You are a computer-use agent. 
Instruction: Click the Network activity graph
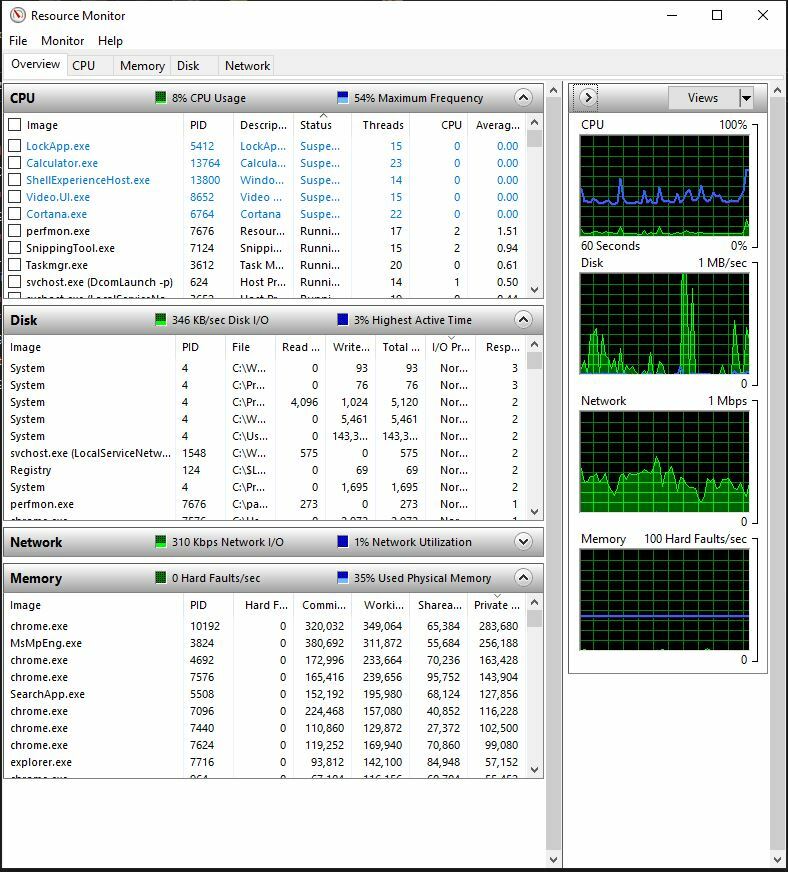pos(664,462)
